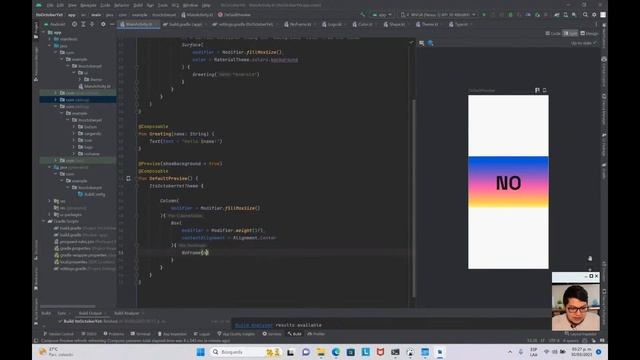Open the Version Control tool window
This screenshot has height=360, width=640.
pos(59,334)
